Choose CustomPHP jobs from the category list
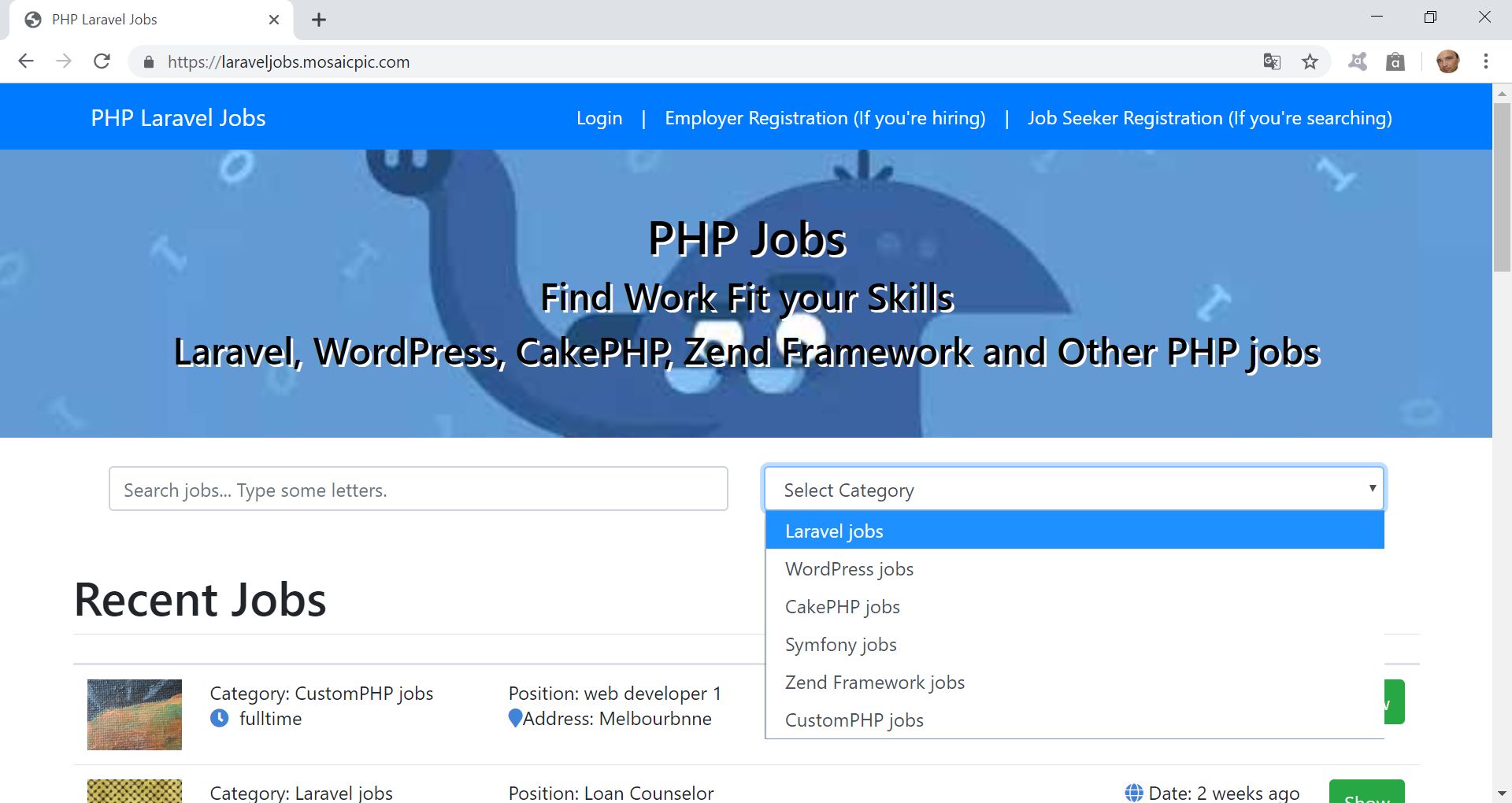Screen dimensions: 1512x803 1074,720
